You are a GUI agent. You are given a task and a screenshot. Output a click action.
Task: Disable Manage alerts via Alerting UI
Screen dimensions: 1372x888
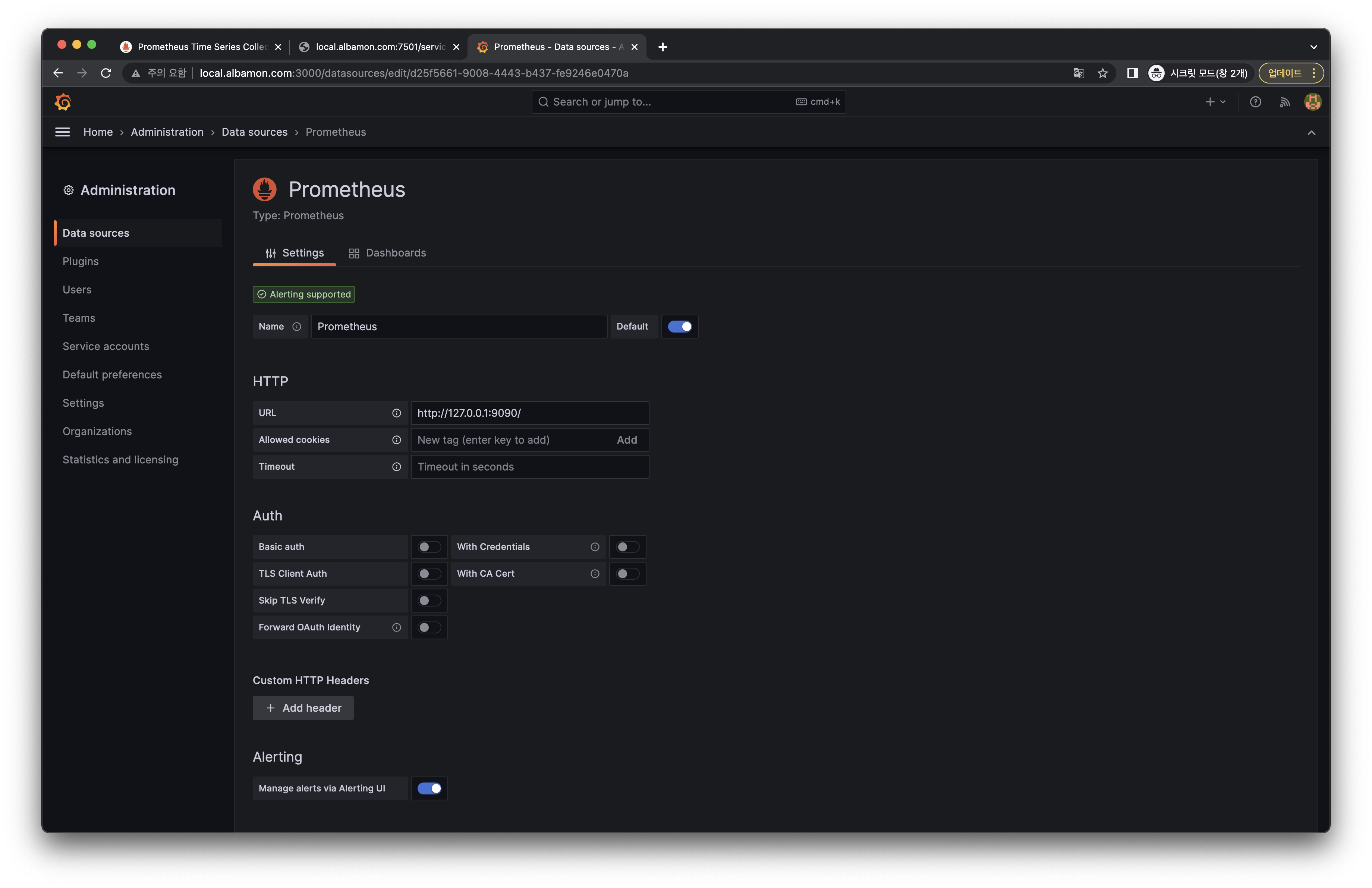pyautogui.click(x=429, y=788)
